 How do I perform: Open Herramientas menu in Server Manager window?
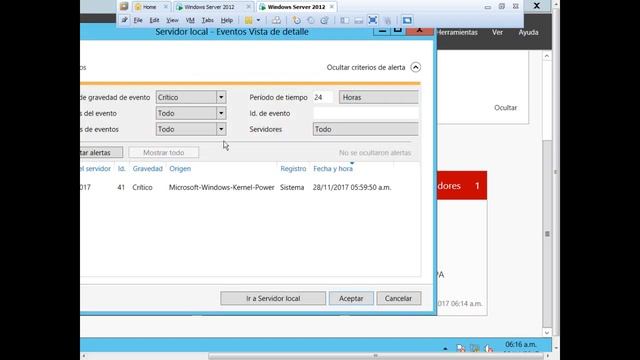tap(457, 32)
